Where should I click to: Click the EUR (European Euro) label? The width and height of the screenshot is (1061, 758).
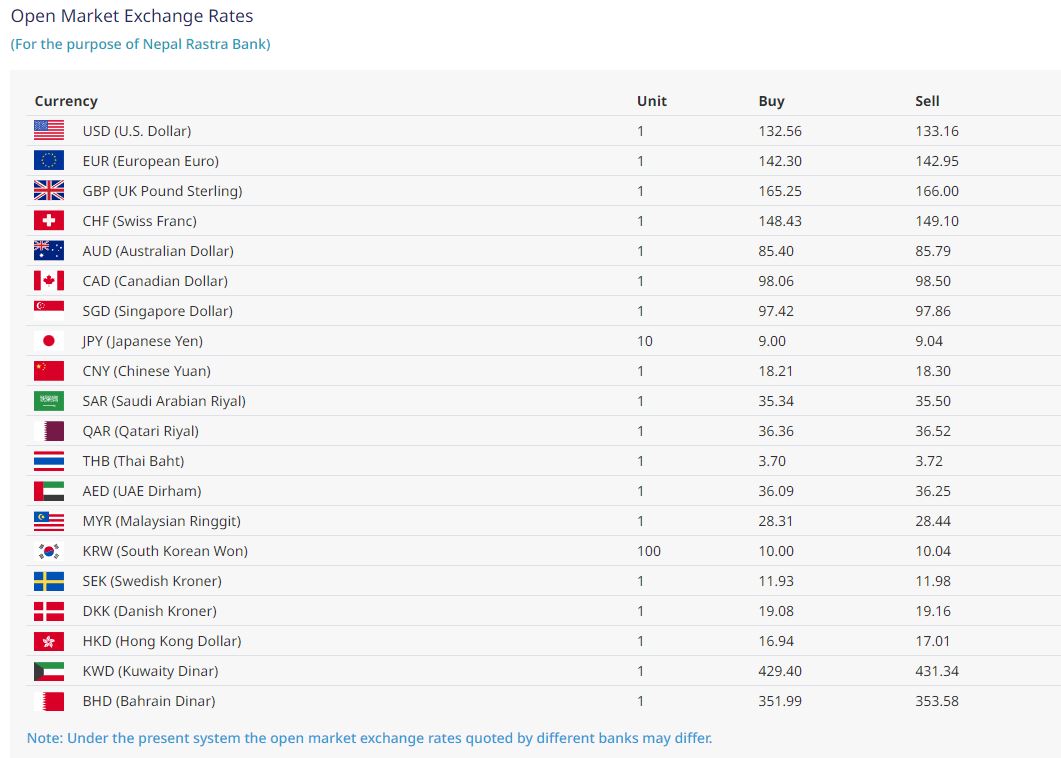(x=150, y=161)
